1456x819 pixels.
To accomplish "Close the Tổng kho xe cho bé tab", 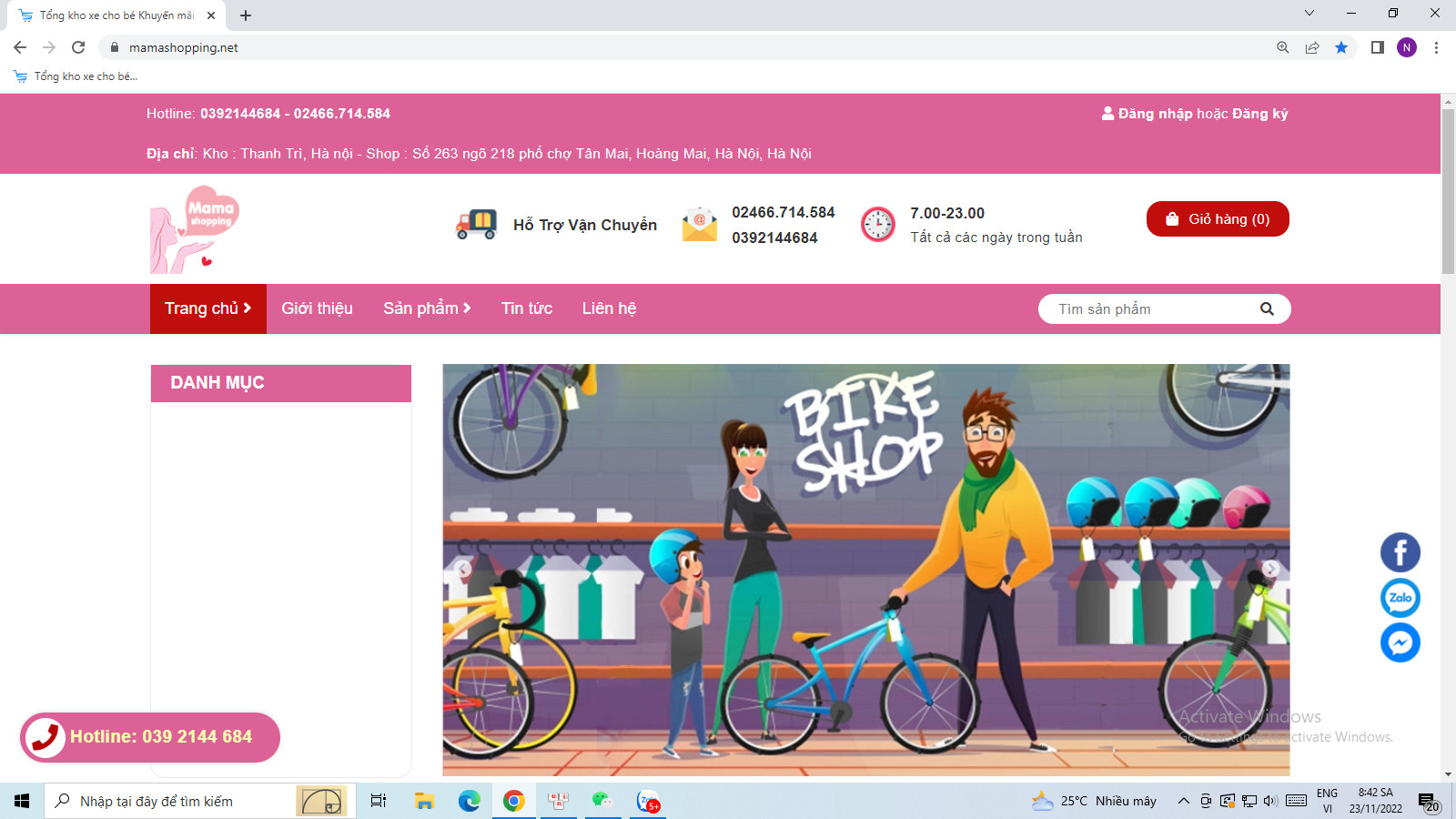I will coord(211,15).
